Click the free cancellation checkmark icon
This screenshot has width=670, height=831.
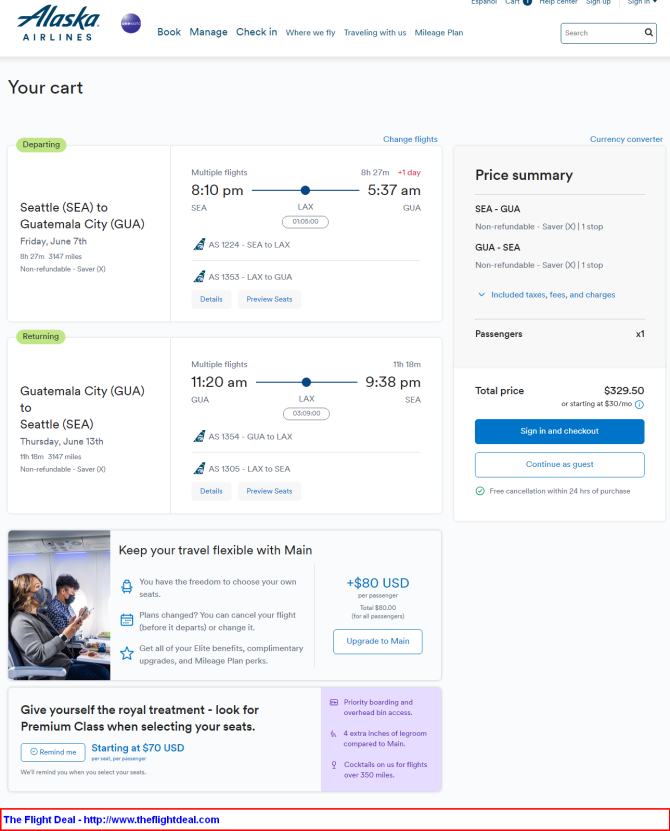[x=480, y=491]
